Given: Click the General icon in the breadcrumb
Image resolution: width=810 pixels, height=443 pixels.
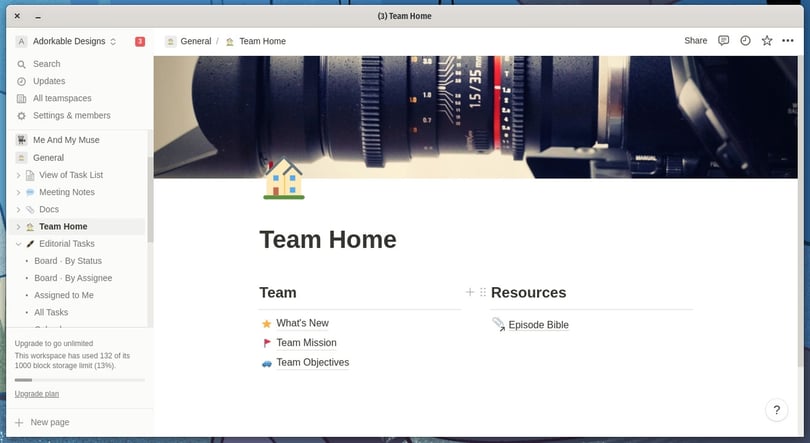Looking at the screenshot, I should (170, 41).
